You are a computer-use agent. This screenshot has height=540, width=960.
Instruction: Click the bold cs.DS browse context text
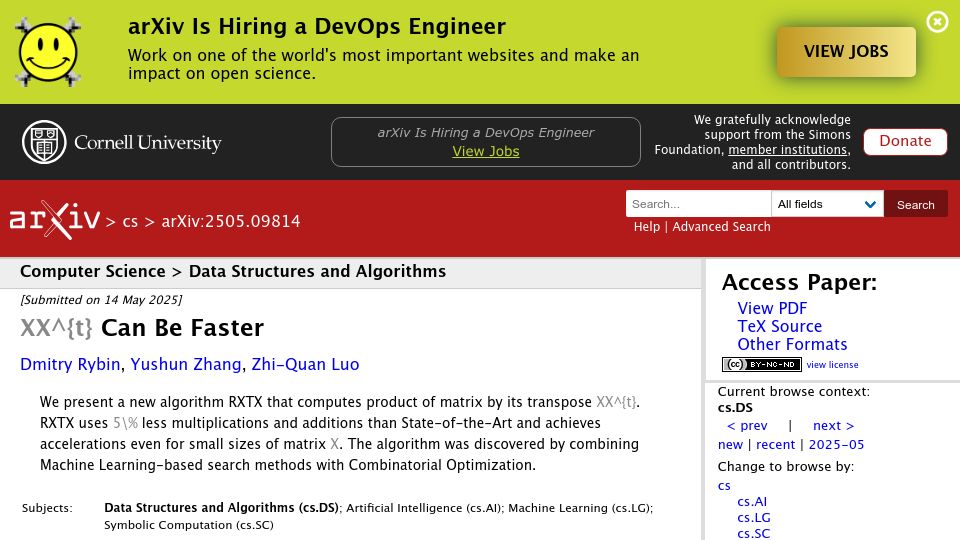click(735, 408)
